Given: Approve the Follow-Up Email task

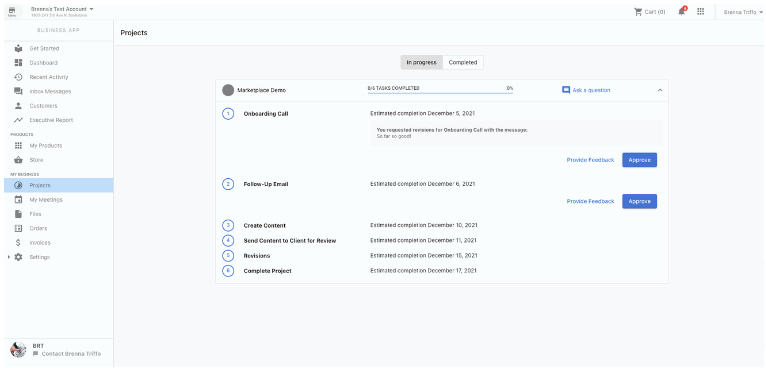Looking at the screenshot, I should tap(639, 201).
